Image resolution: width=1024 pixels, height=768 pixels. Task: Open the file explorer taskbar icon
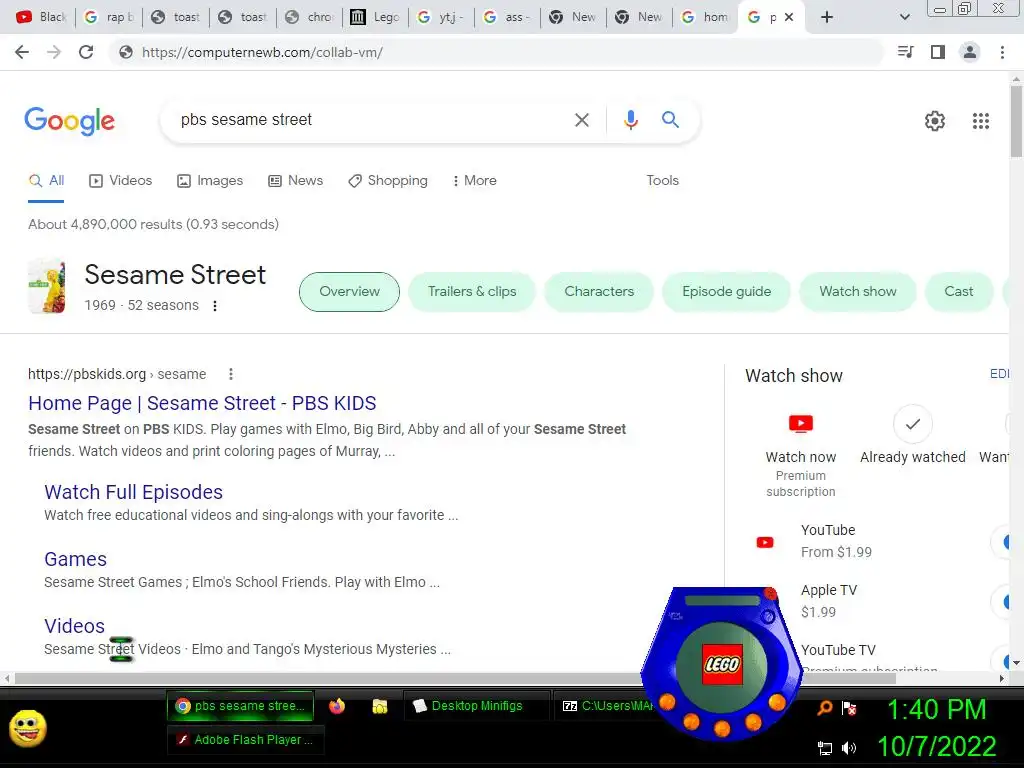tap(379, 706)
